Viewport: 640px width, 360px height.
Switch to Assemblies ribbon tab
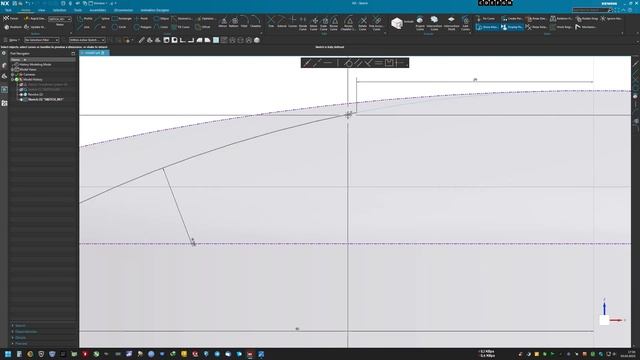pyautogui.click(x=98, y=10)
